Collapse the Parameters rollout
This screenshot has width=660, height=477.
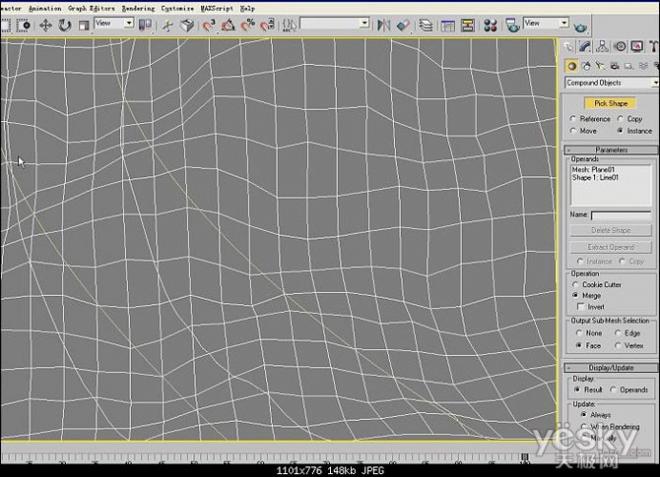[x=611, y=150]
